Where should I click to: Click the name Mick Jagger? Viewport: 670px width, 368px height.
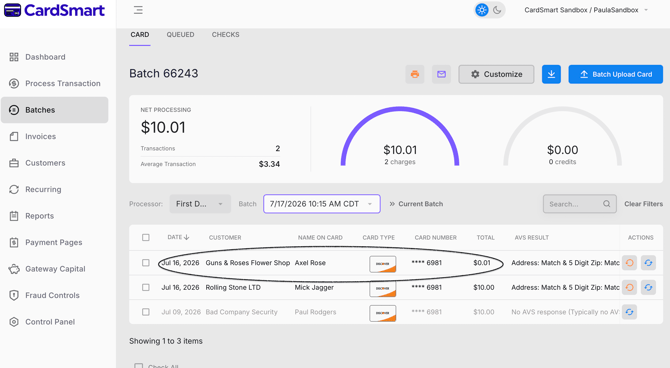[x=314, y=288]
